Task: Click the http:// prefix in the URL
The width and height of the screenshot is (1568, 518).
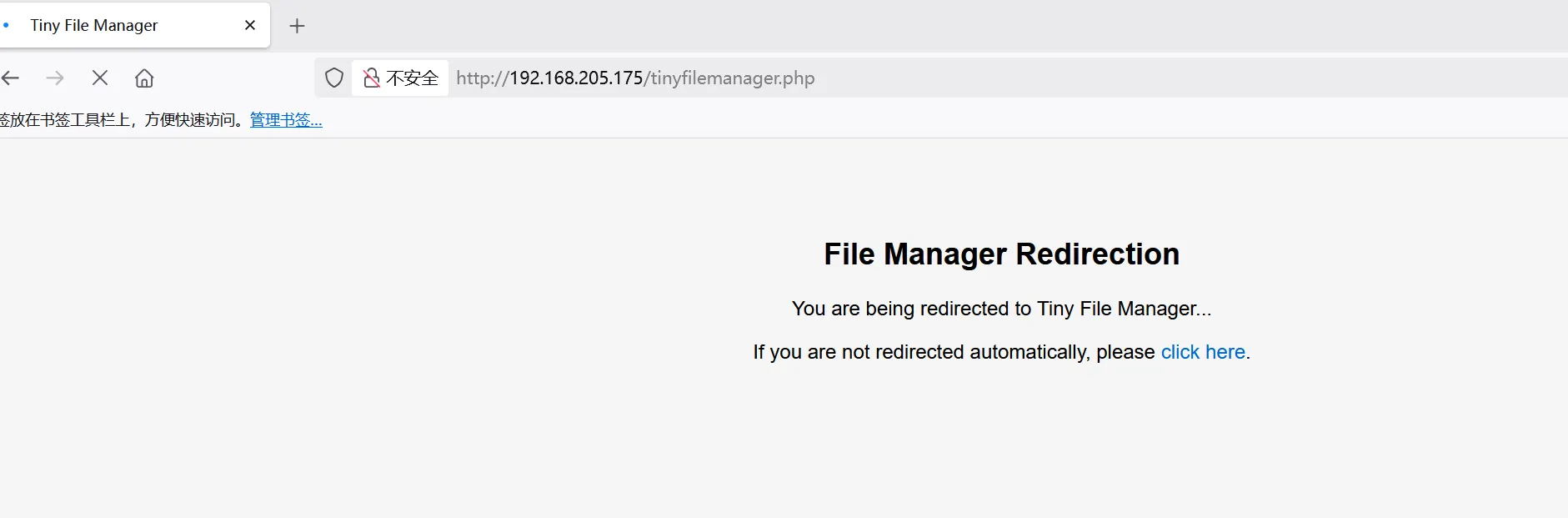Action: 483,78
